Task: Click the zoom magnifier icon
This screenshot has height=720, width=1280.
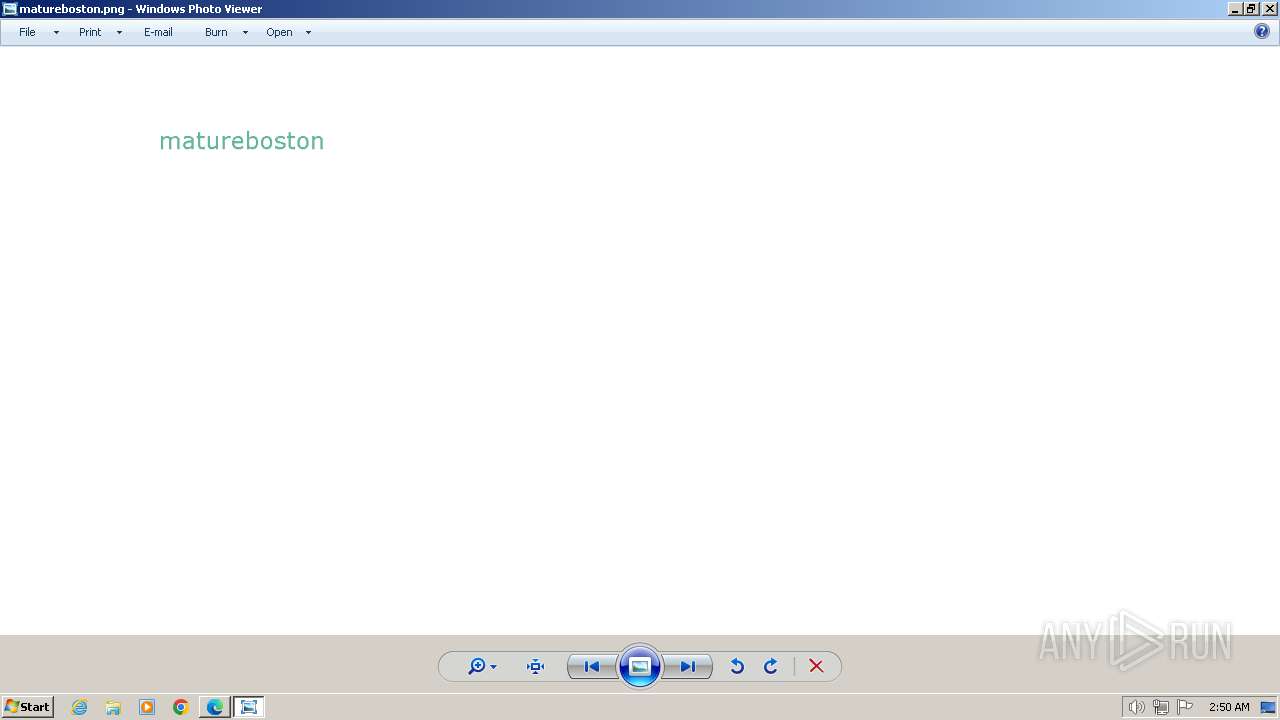Action: pos(477,666)
